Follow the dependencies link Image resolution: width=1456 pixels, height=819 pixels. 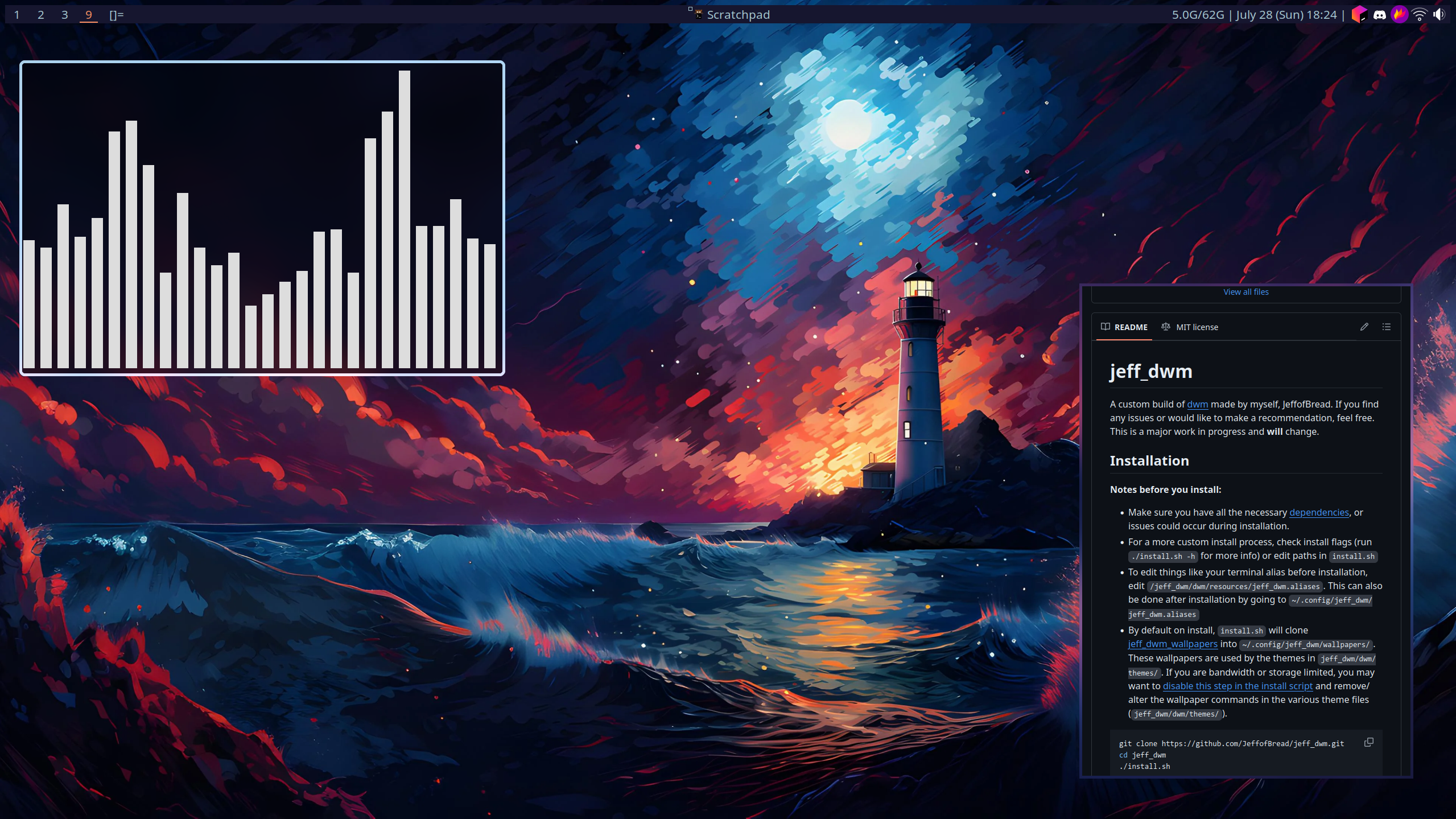pos(1318,512)
